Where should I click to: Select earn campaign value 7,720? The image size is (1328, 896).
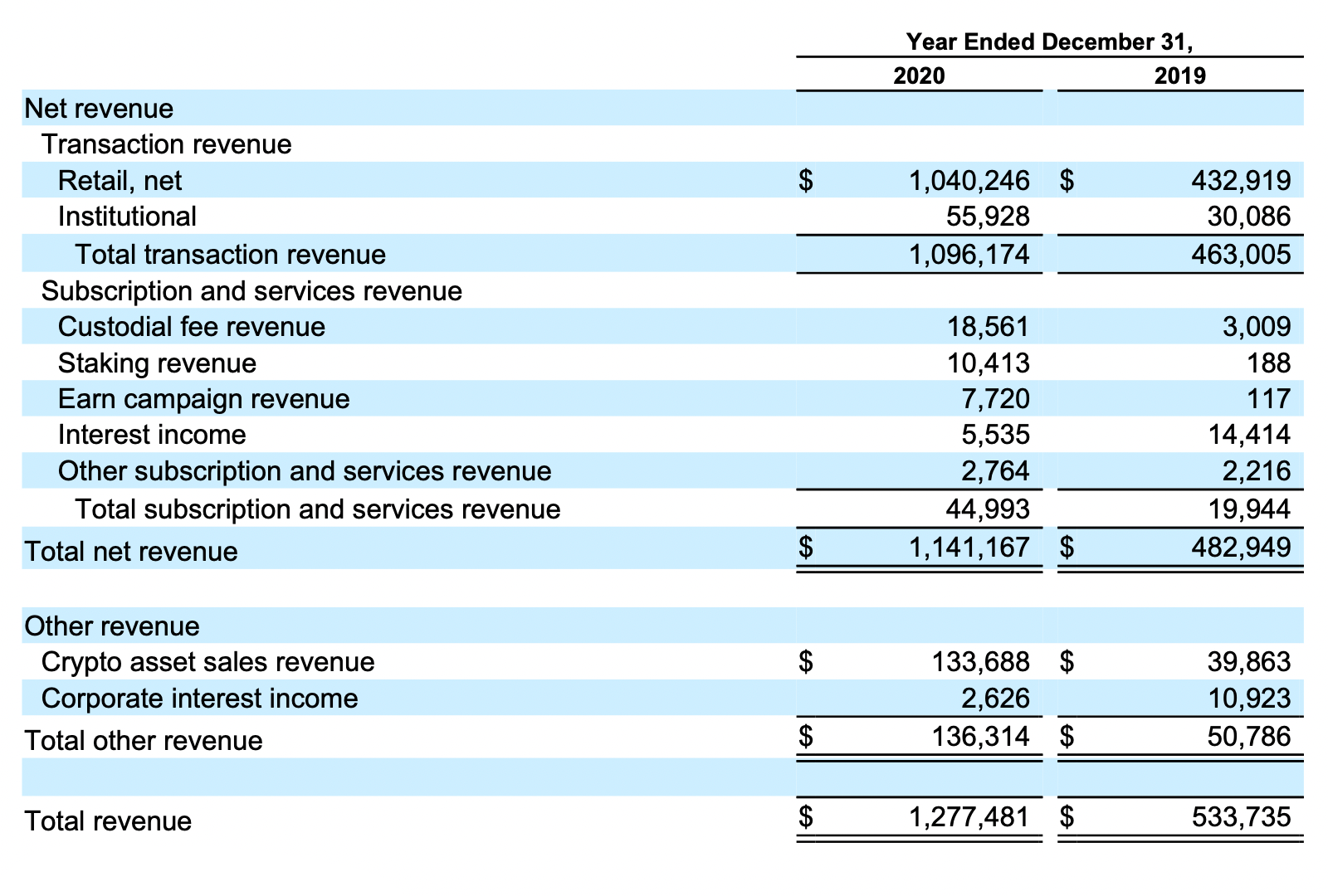tap(995, 399)
